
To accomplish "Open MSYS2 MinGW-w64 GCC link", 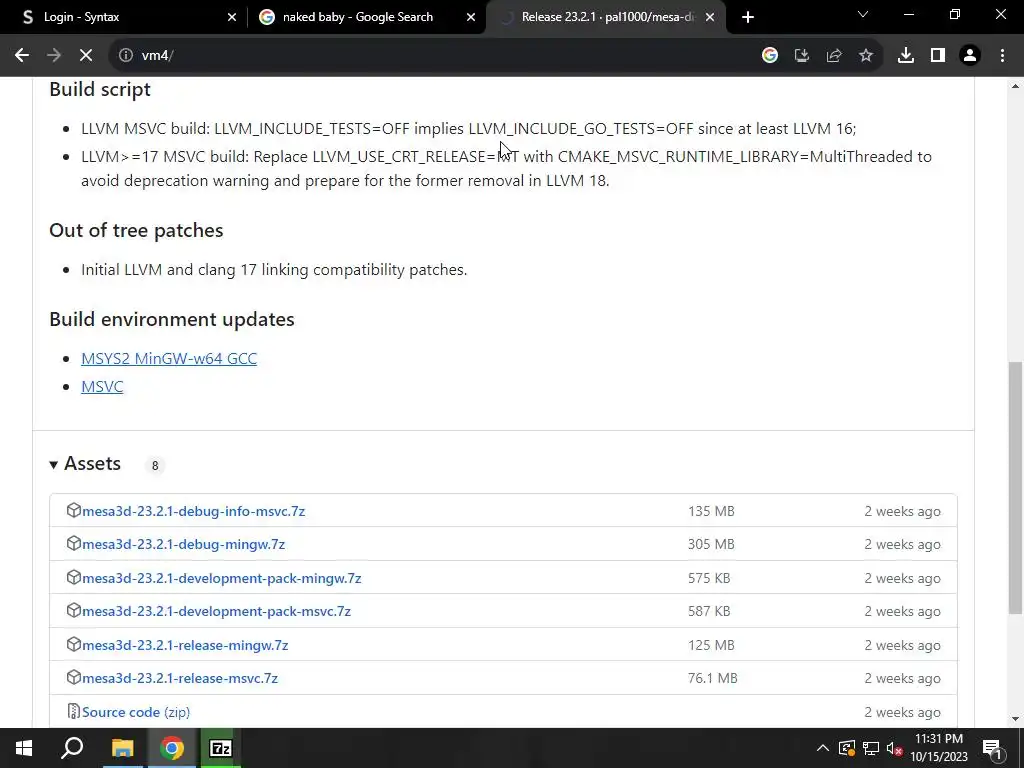I will click(x=169, y=359).
